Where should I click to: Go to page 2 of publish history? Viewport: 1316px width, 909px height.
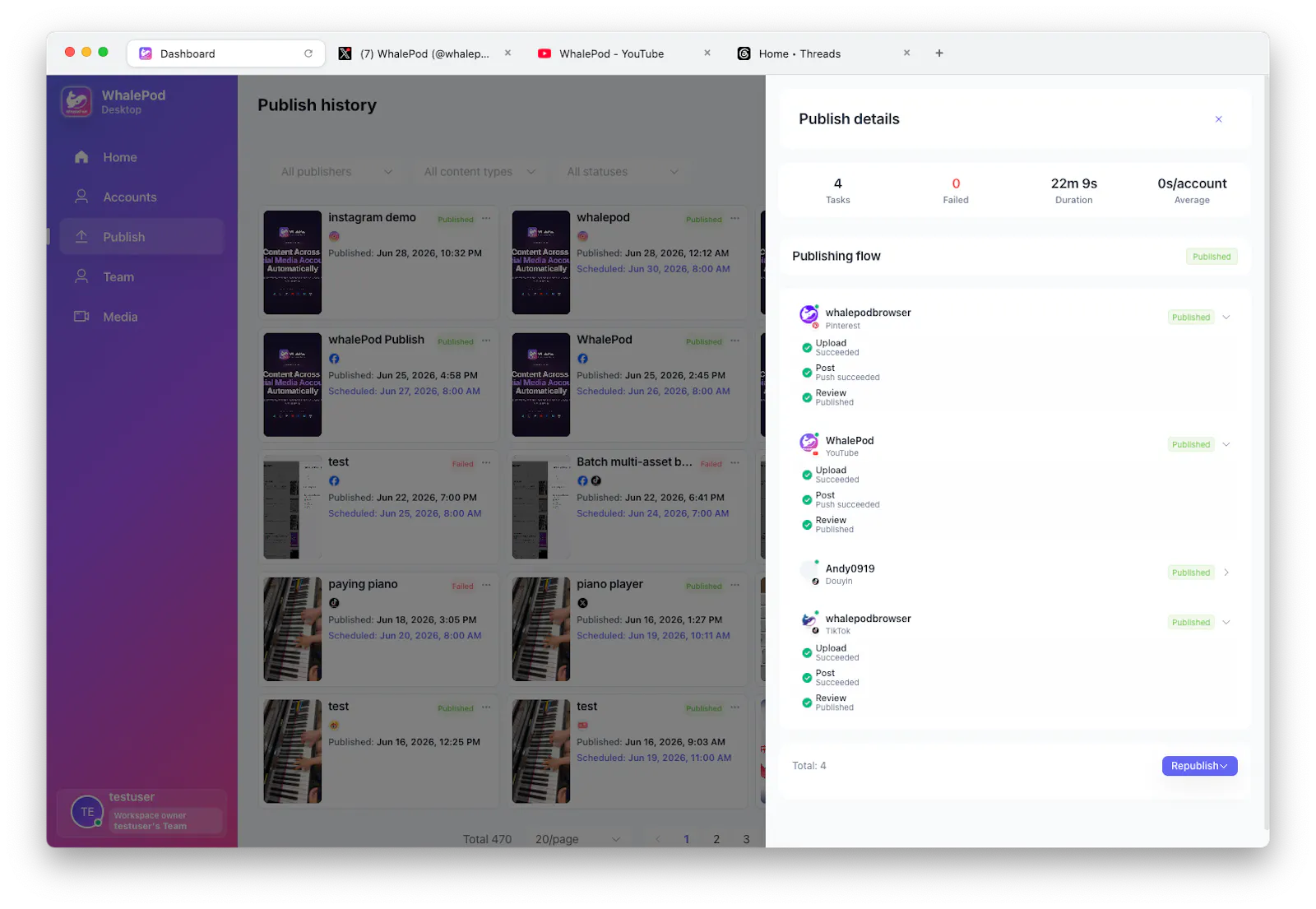(716, 839)
